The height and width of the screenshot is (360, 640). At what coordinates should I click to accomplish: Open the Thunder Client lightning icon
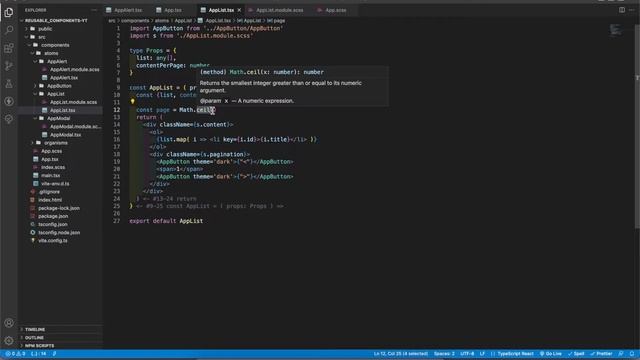click(9, 101)
